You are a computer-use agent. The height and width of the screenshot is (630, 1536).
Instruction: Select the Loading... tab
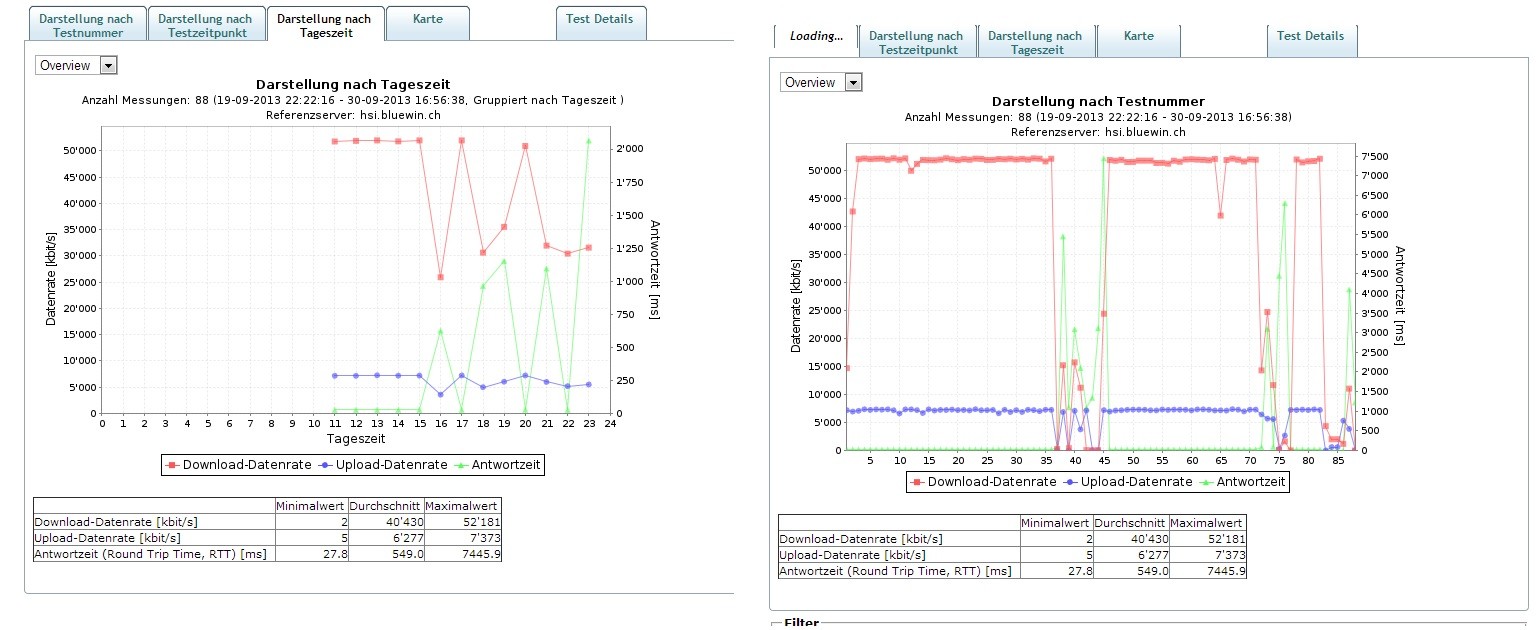pyautogui.click(x=816, y=36)
